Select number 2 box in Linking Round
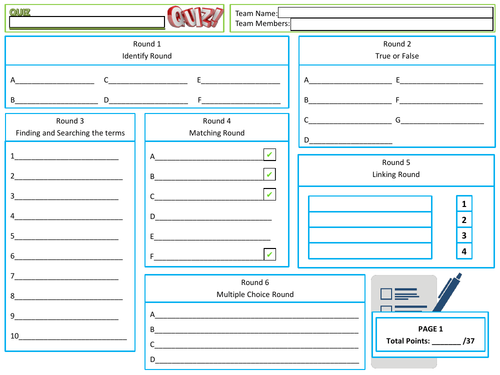500x375 pixels. 464,220
